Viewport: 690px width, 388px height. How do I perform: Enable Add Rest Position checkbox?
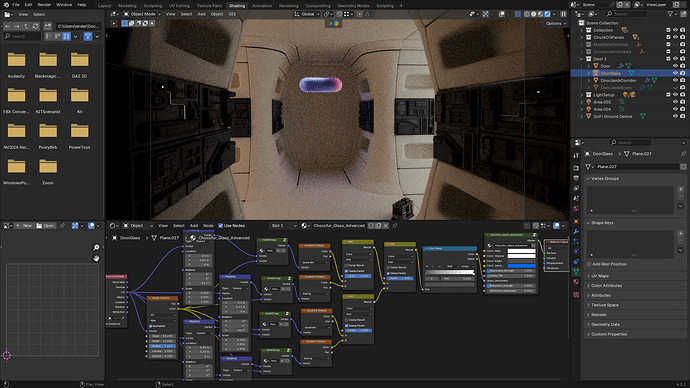(589, 264)
